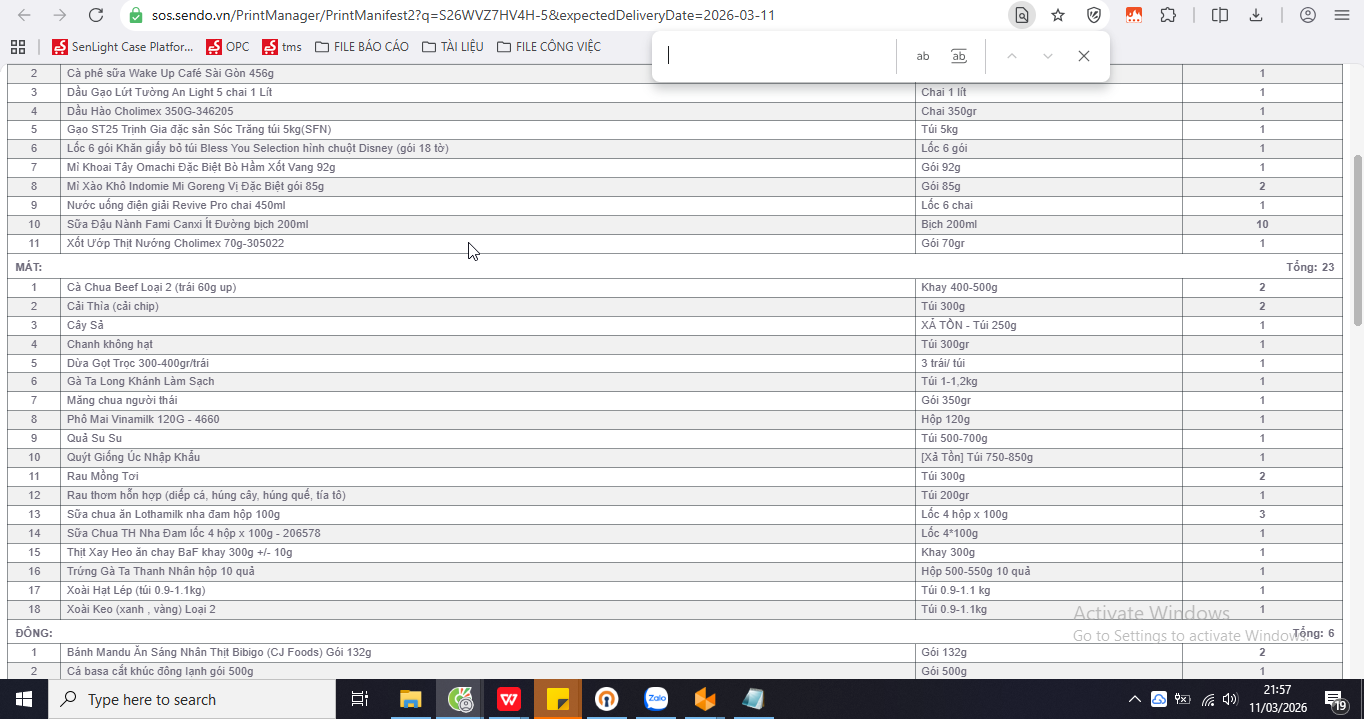This screenshot has height=719, width=1364.
Task: Open the tms bookmark
Action: [282, 46]
